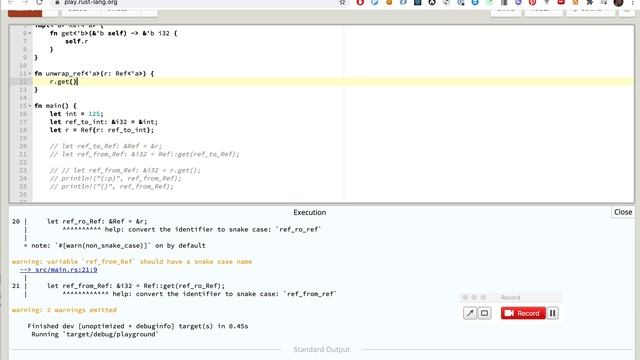The width and height of the screenshot is (640, 360).
Task: Click the 'Execution' panel heading
Action: [309, 212]
